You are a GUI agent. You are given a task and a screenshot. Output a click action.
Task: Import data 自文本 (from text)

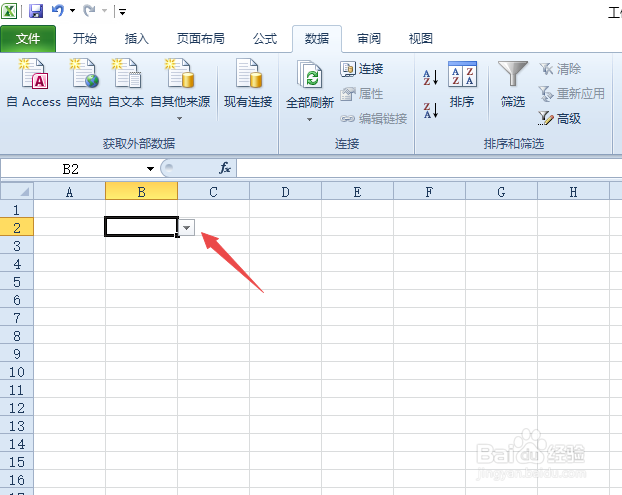point(126,83)
